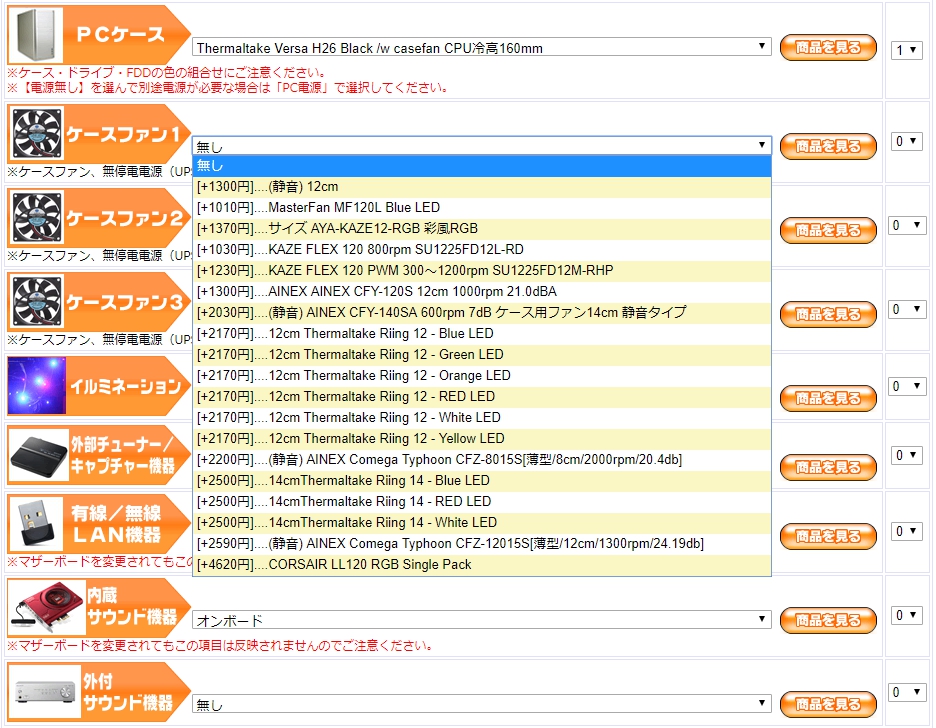Viewport: 936px width, 728px height.
Task: Select Riing 12 RED LED option
Action: point(482,396)
